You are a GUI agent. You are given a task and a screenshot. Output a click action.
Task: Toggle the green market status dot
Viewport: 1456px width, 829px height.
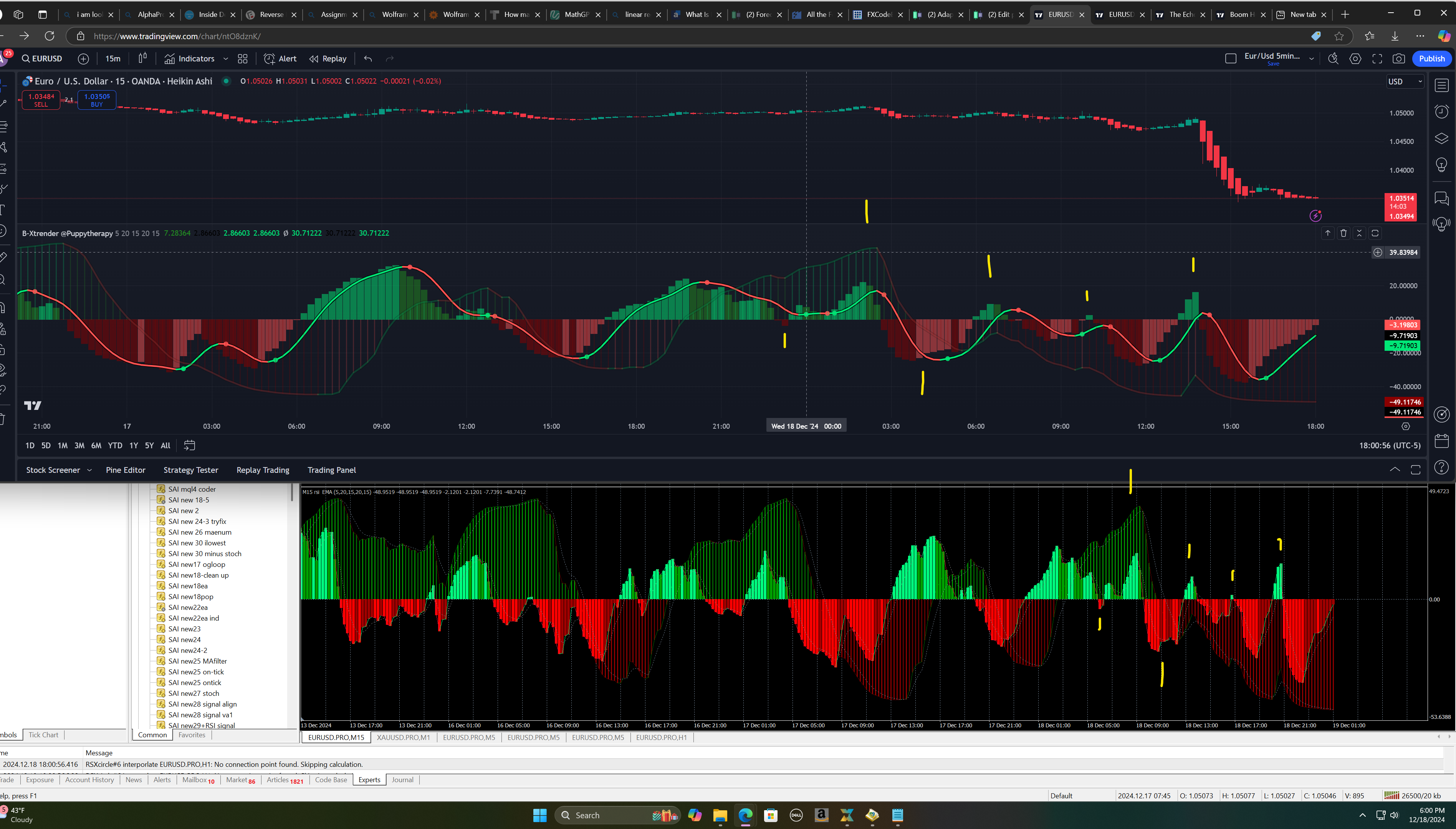tap(226, 81)
